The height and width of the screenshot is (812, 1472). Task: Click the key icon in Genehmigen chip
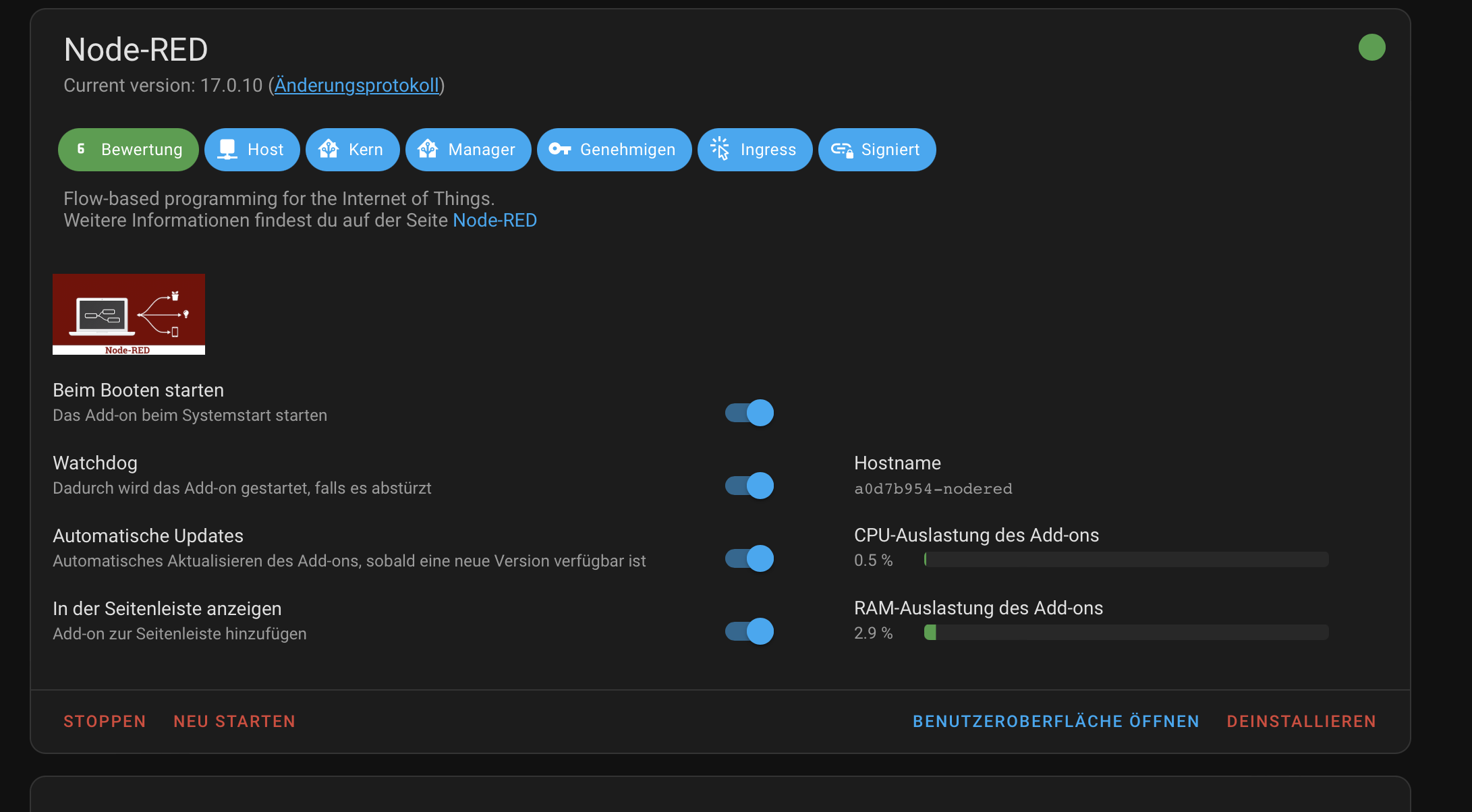click(x=560, y=149)
